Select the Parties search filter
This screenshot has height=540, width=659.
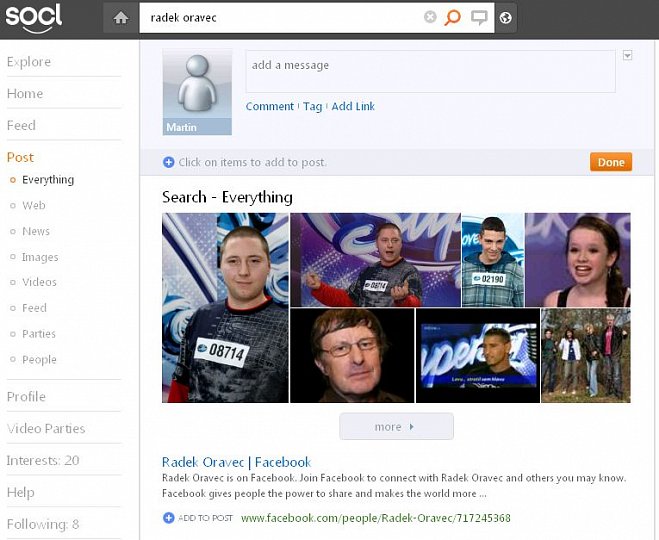pyautogui.click(x=39, y=334)
